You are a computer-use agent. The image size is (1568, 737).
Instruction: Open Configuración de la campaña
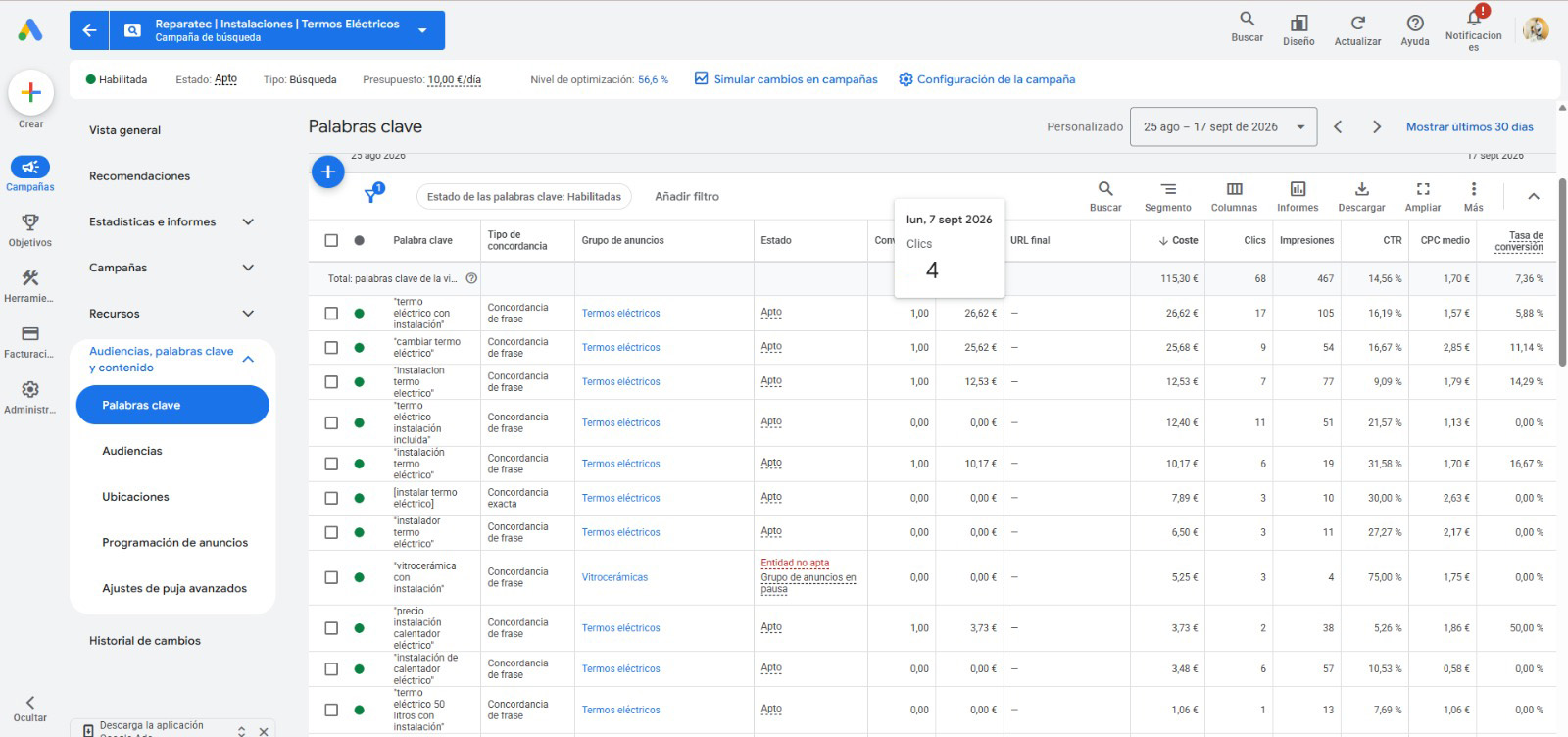(987, 79)
